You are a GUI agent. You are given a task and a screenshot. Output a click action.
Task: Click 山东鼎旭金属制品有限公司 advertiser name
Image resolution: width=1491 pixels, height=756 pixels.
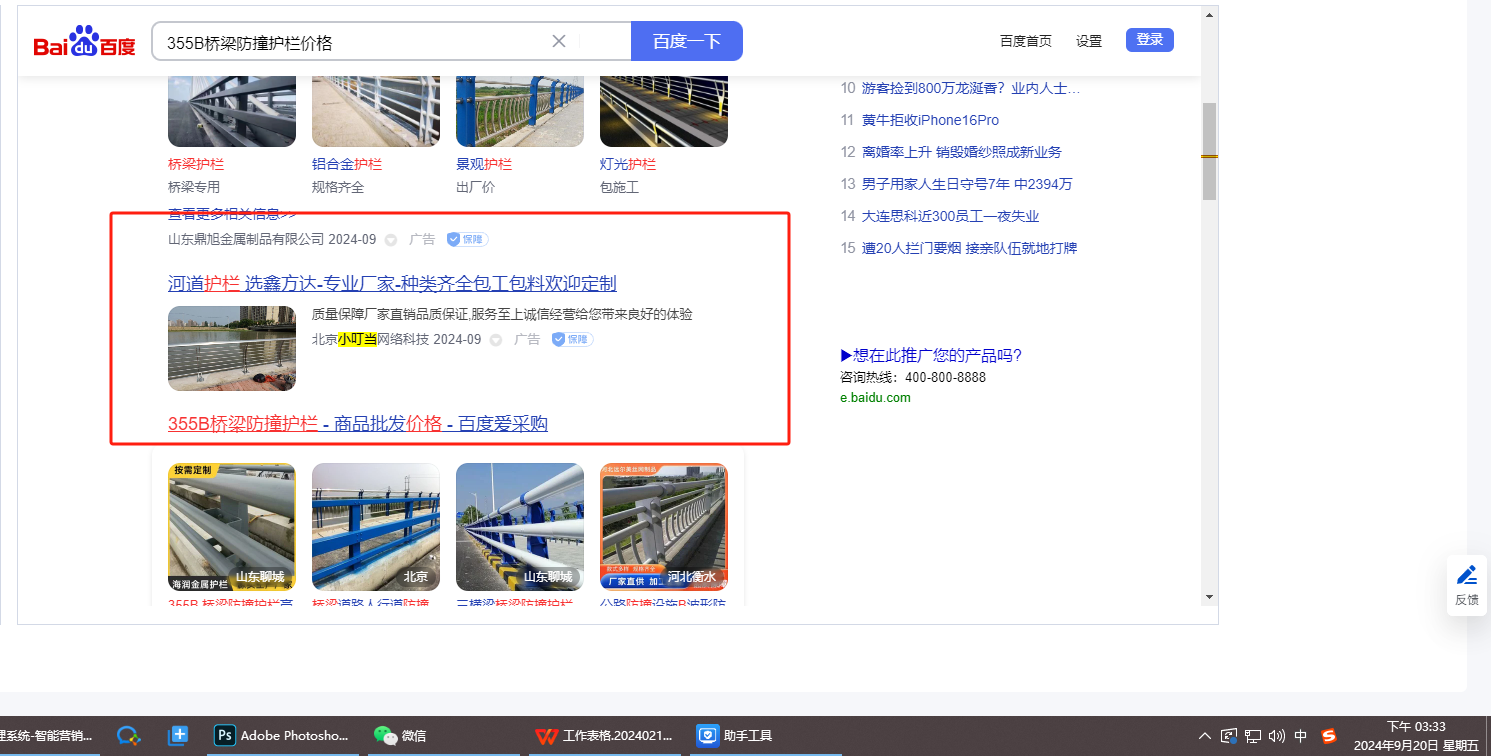pos(246,239)
